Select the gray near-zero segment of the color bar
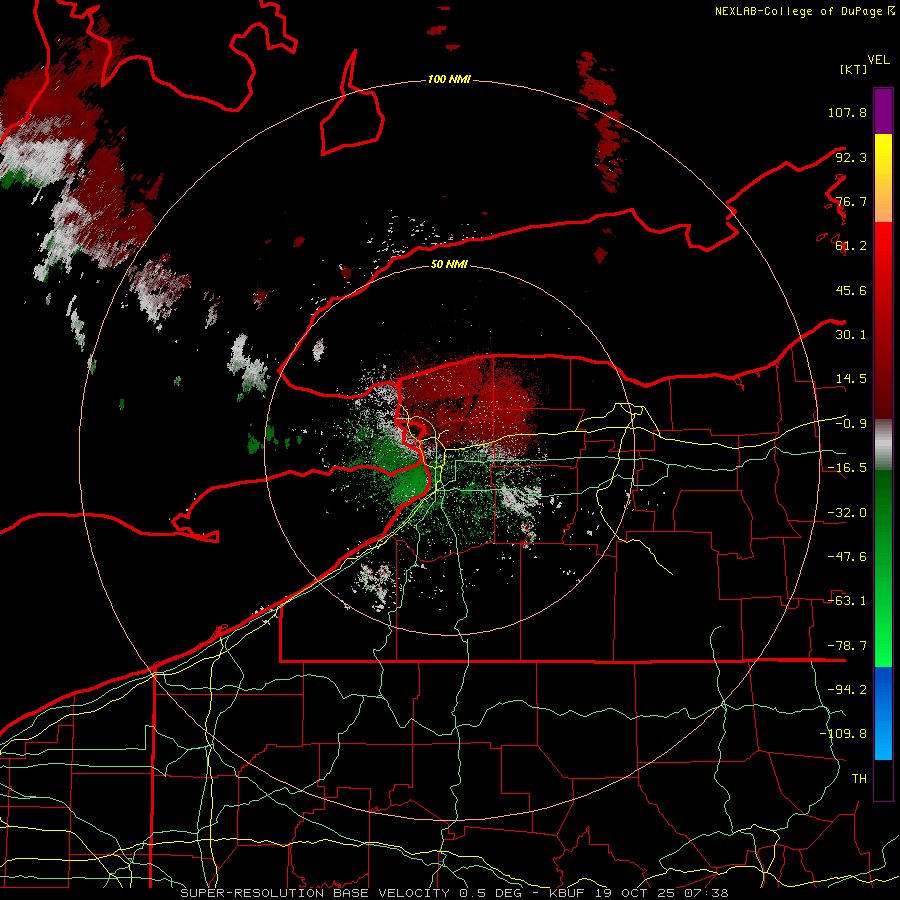Screen dimensions: 900x900 [x=883, y=445]
